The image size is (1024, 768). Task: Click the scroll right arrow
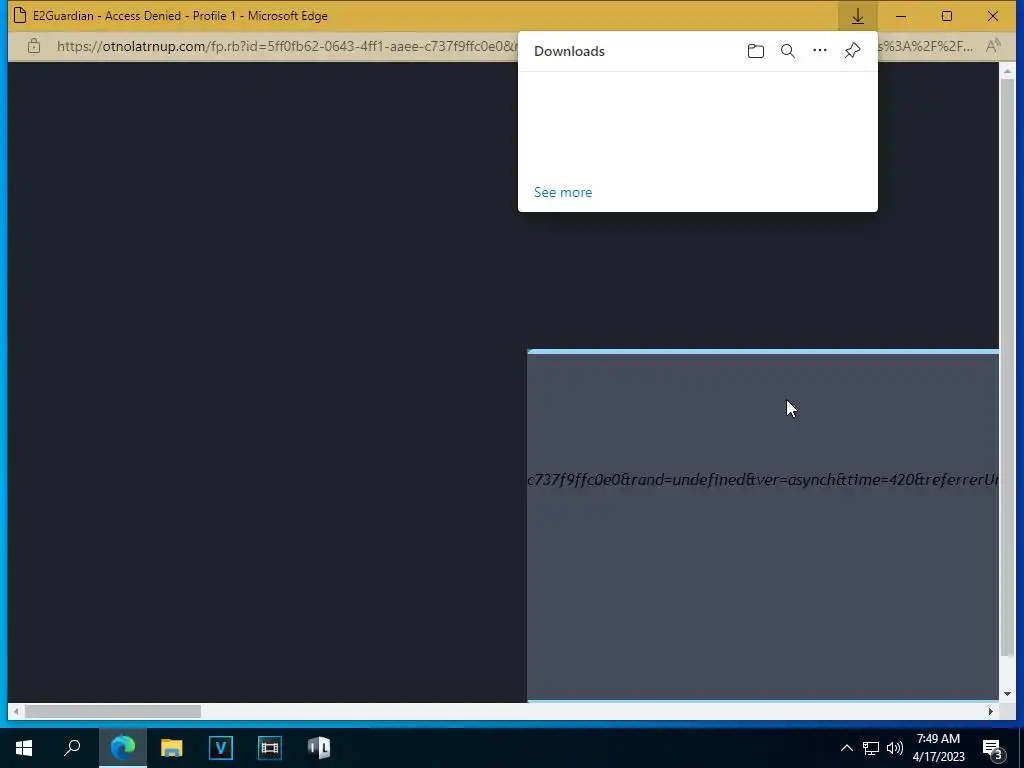pos(991,711)
